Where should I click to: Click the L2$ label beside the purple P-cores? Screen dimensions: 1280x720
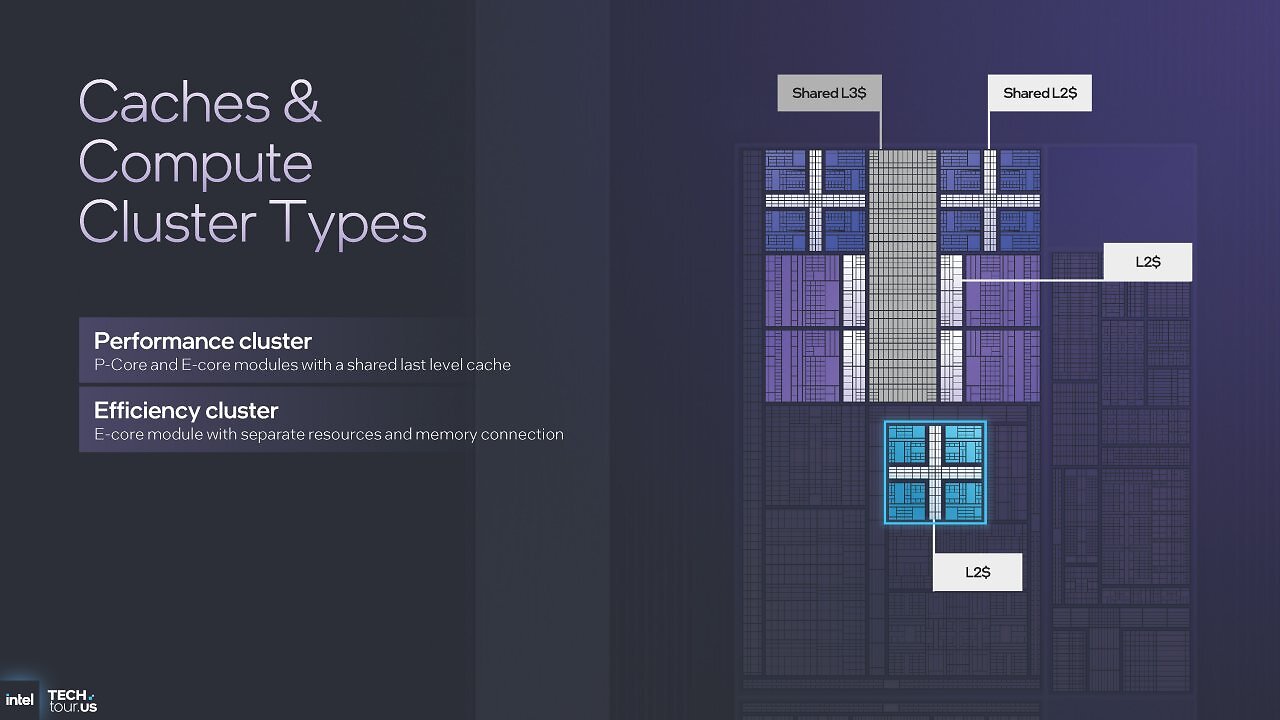1148,262
